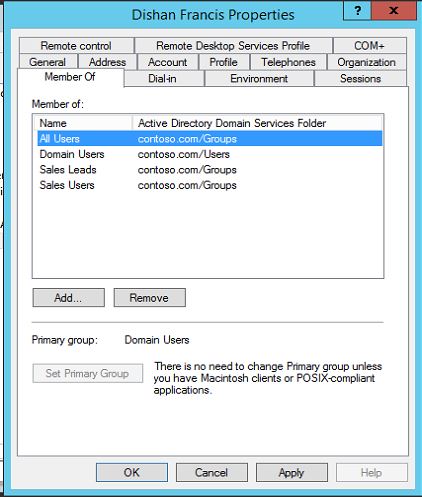Select the Domain Users group row
Image resolution: width=422 pixels, height=497 pixels.
[210, 154]
